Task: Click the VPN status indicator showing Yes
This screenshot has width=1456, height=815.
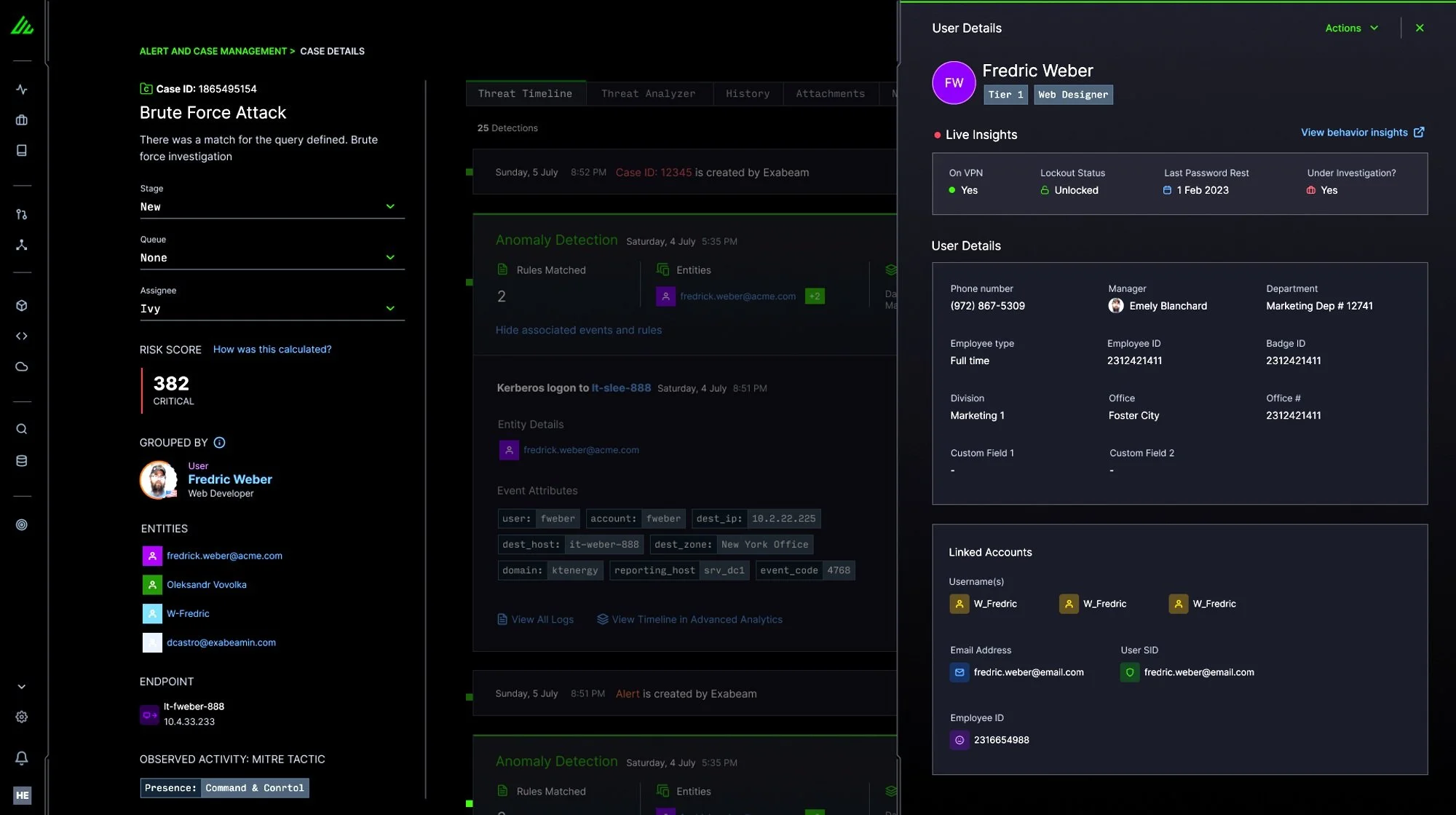Action: tap(964, 190)
